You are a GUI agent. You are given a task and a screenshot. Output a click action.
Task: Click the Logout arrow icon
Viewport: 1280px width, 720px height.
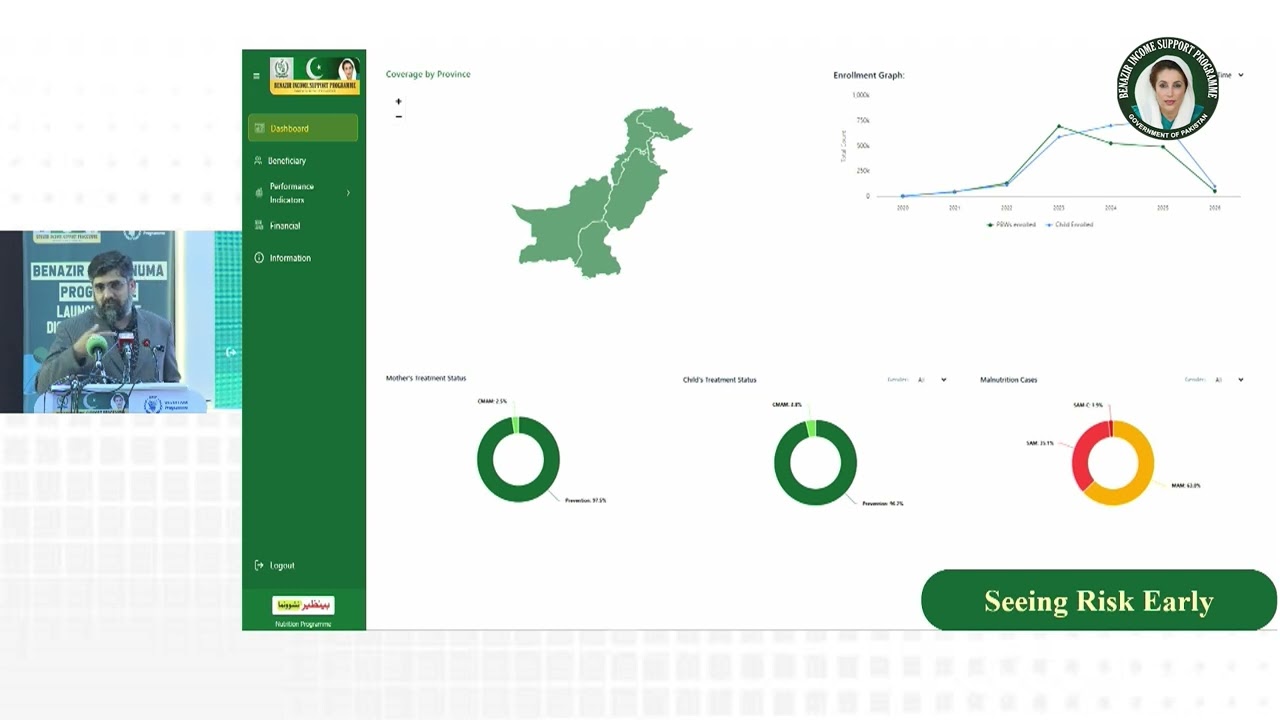(x=259, y=565)
